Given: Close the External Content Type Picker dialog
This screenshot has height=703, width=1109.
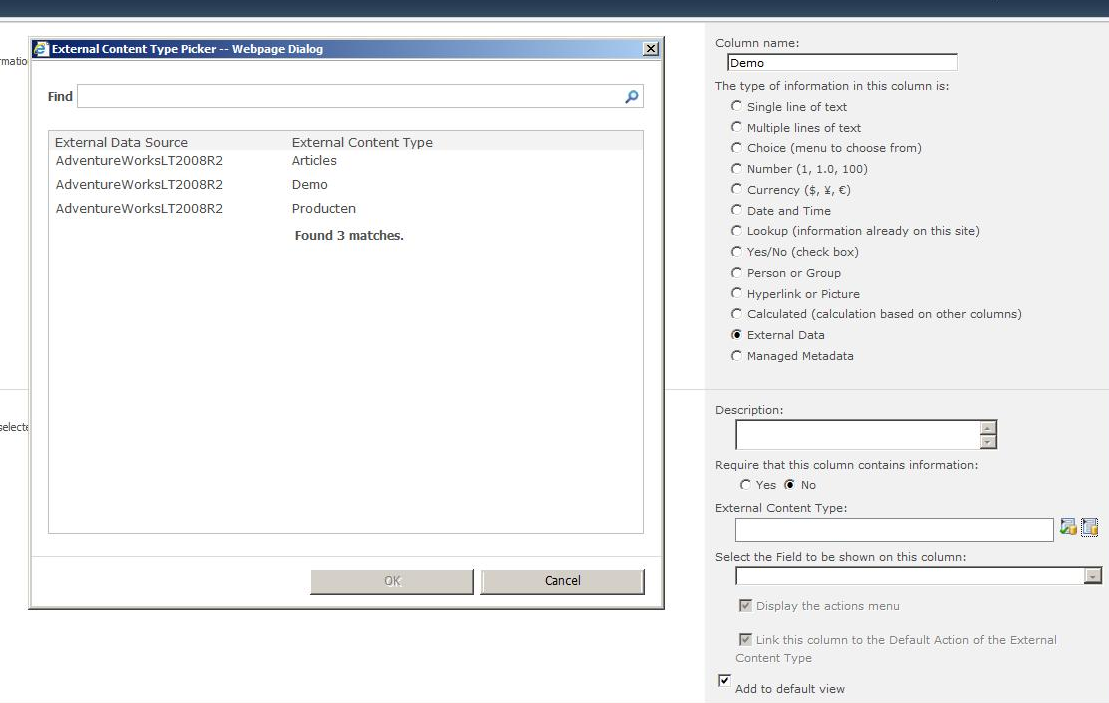Looking at the screenshot, I should [650, 49].
